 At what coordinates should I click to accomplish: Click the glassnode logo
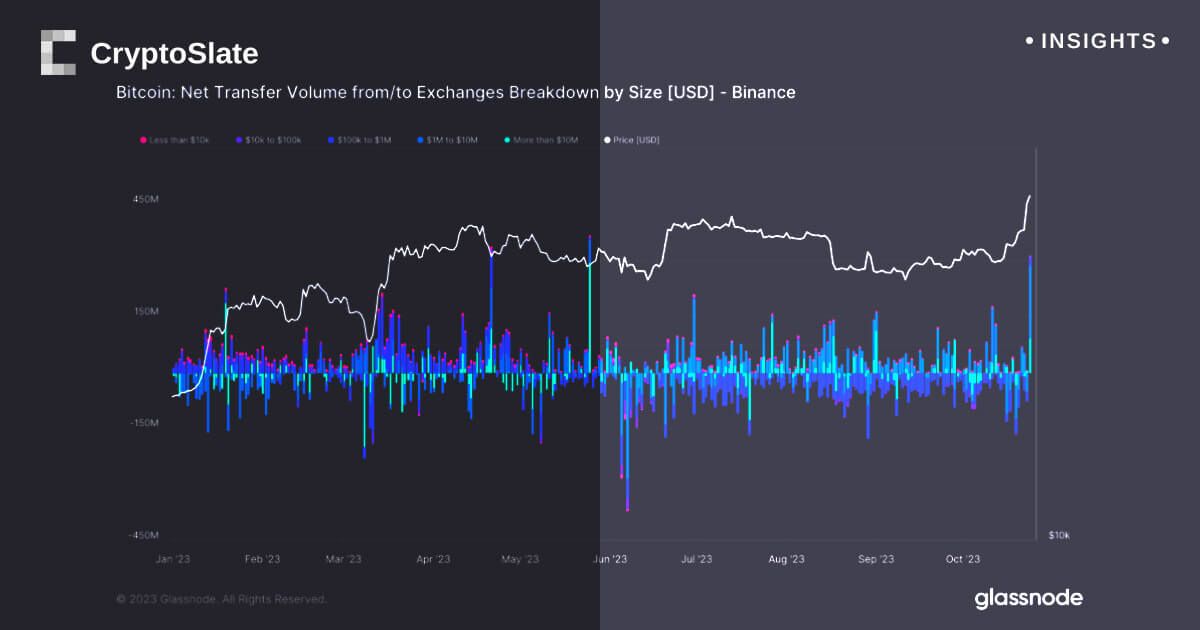pos(1028,598)
